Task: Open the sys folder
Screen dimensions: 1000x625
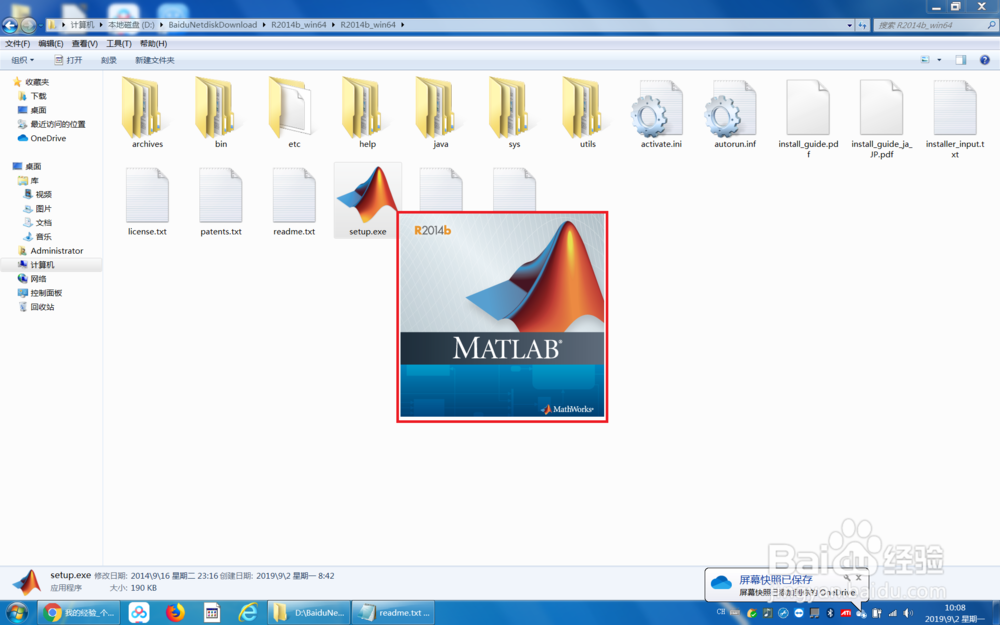Action: [x=514, y=114]
